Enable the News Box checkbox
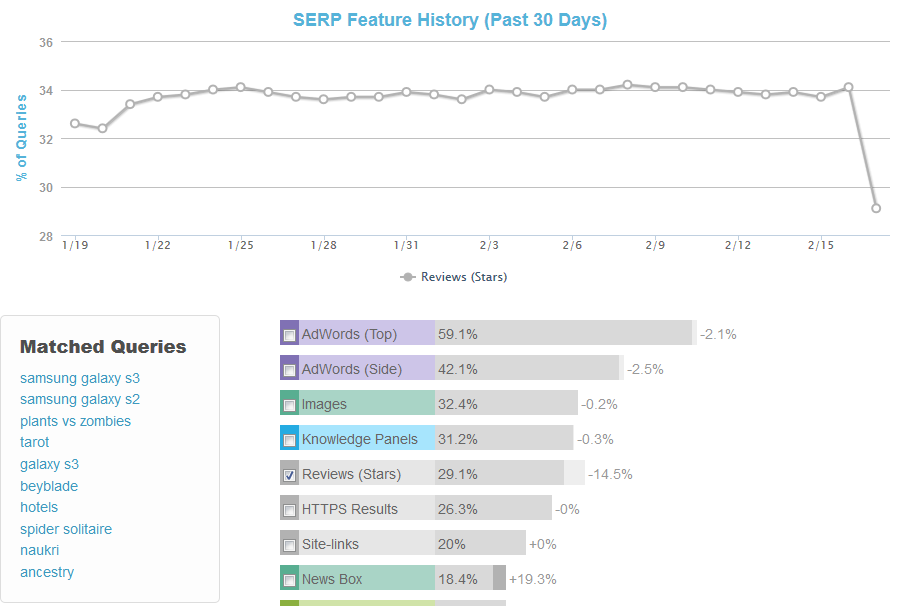 tap(289, 578)
